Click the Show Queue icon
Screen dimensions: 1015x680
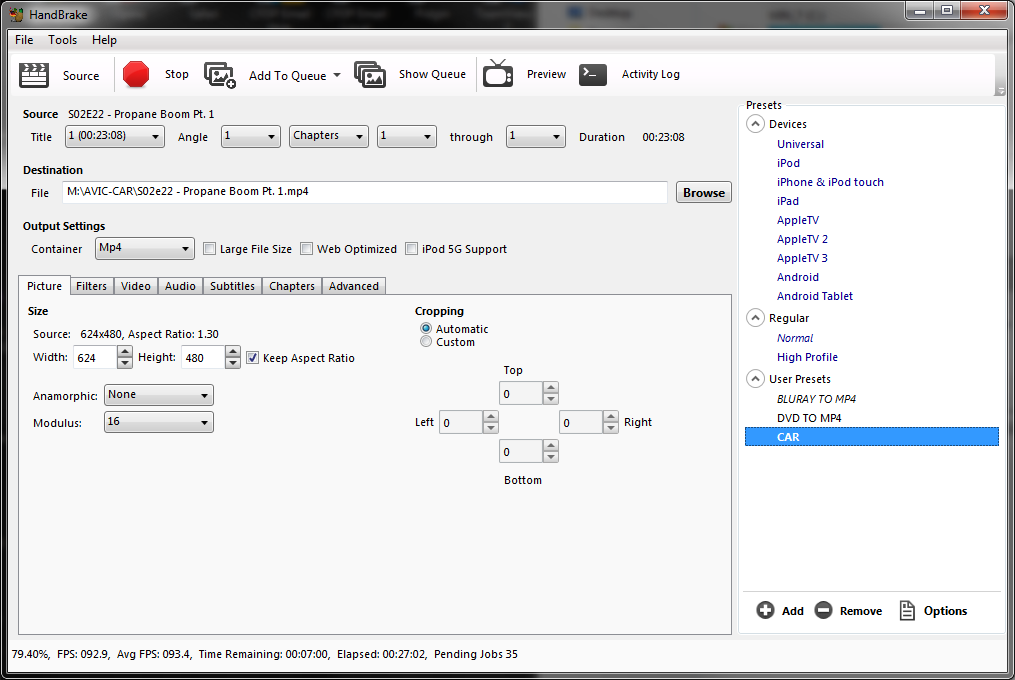370,75
